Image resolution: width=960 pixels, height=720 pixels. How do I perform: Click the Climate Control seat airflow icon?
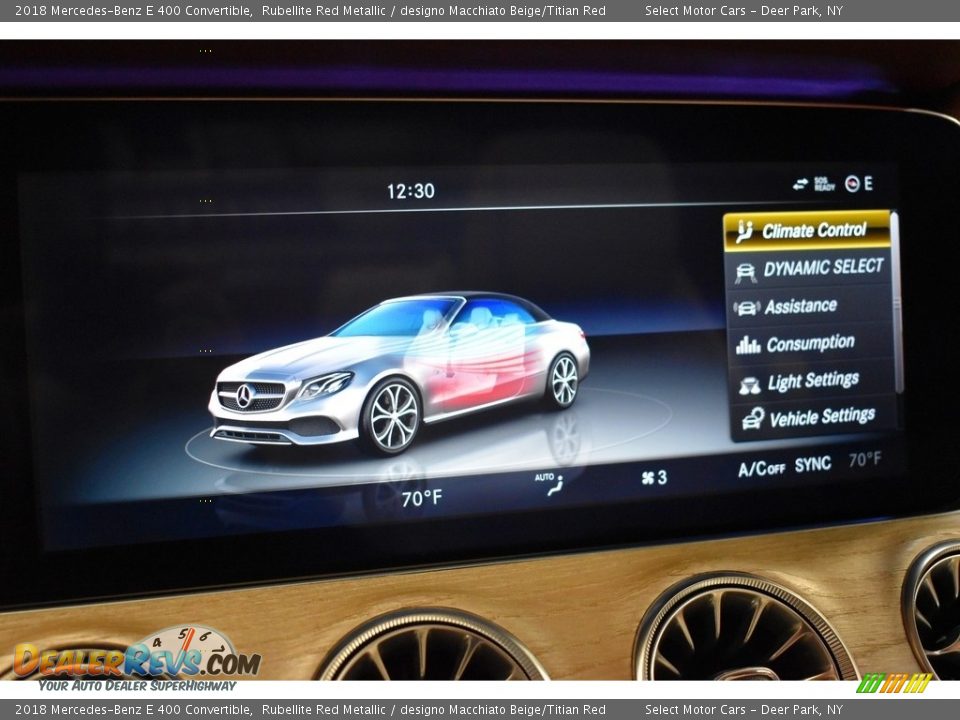[744, 231]
